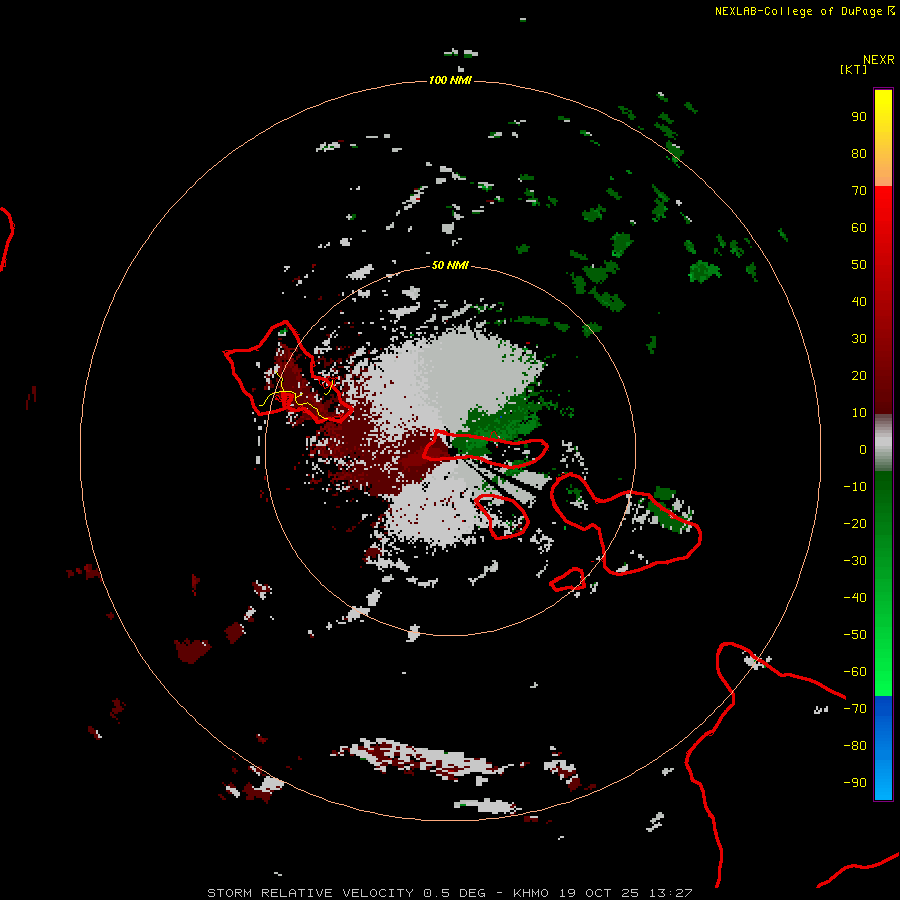Select the 100 NMI range ring label
This screenshot has height=900, width=900.
450,80
